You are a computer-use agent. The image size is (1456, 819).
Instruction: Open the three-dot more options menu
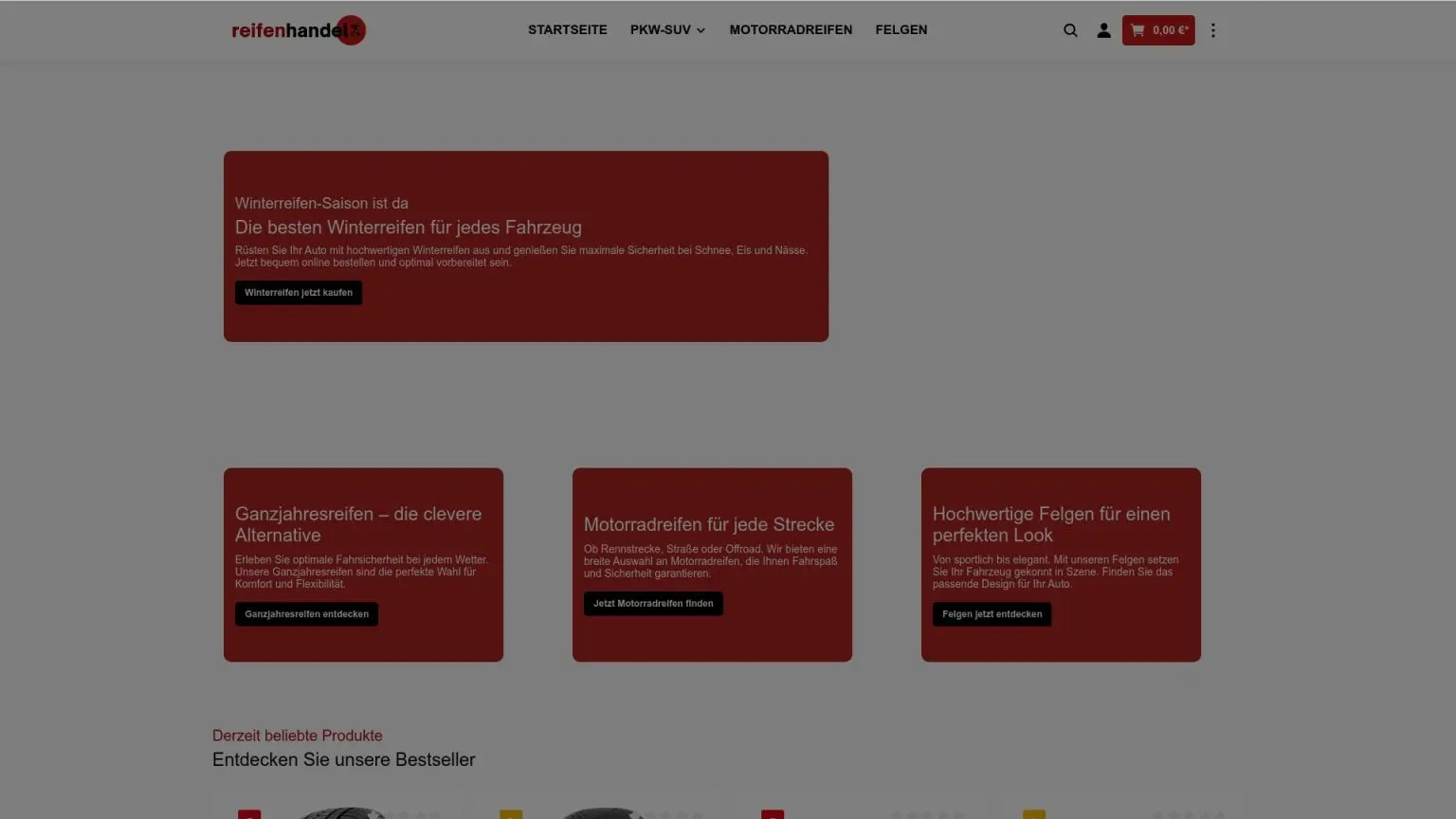[1212, 30]
